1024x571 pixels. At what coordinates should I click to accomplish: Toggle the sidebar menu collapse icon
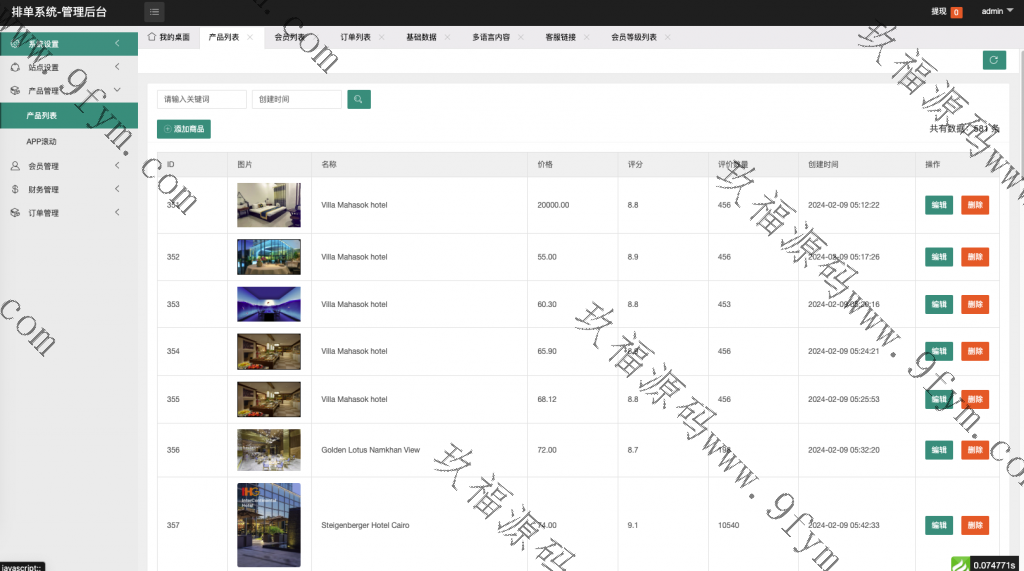point(155,12)
